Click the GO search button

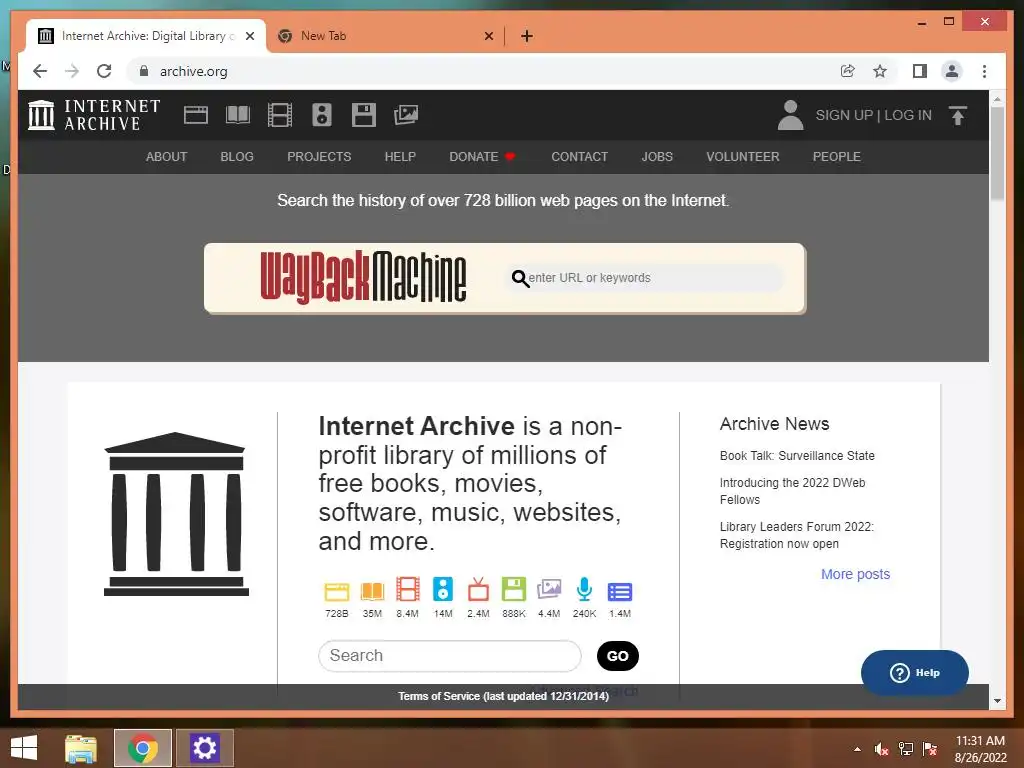(x=617, y=656)
